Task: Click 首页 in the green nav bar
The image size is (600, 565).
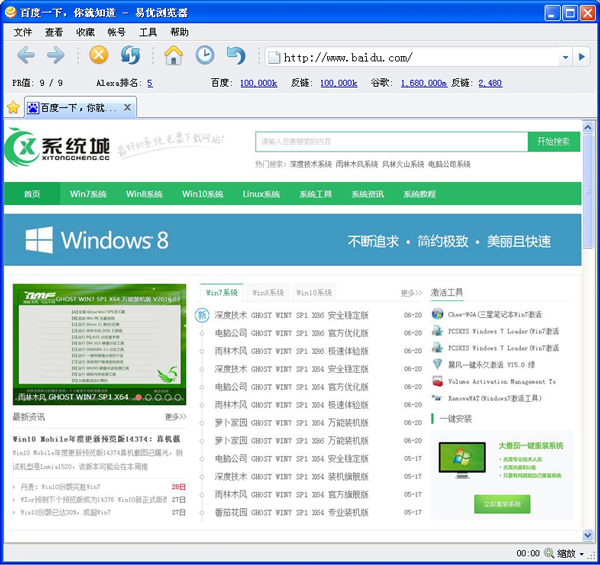Action: [x=32, y=194]
